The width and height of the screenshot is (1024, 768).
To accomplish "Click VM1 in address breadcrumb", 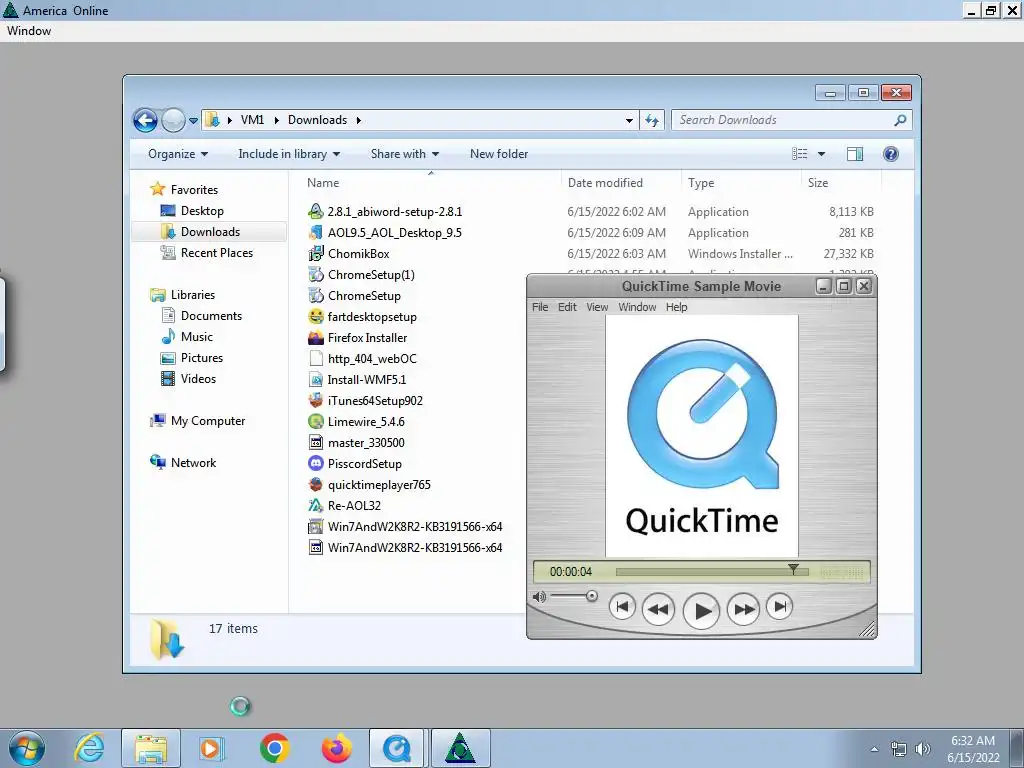I will [x=252, y=120].
